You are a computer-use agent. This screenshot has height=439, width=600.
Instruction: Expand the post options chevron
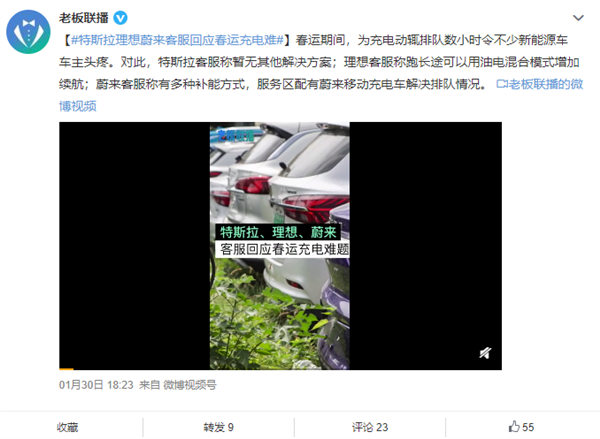pyautogui.click(x=578, y=18)
